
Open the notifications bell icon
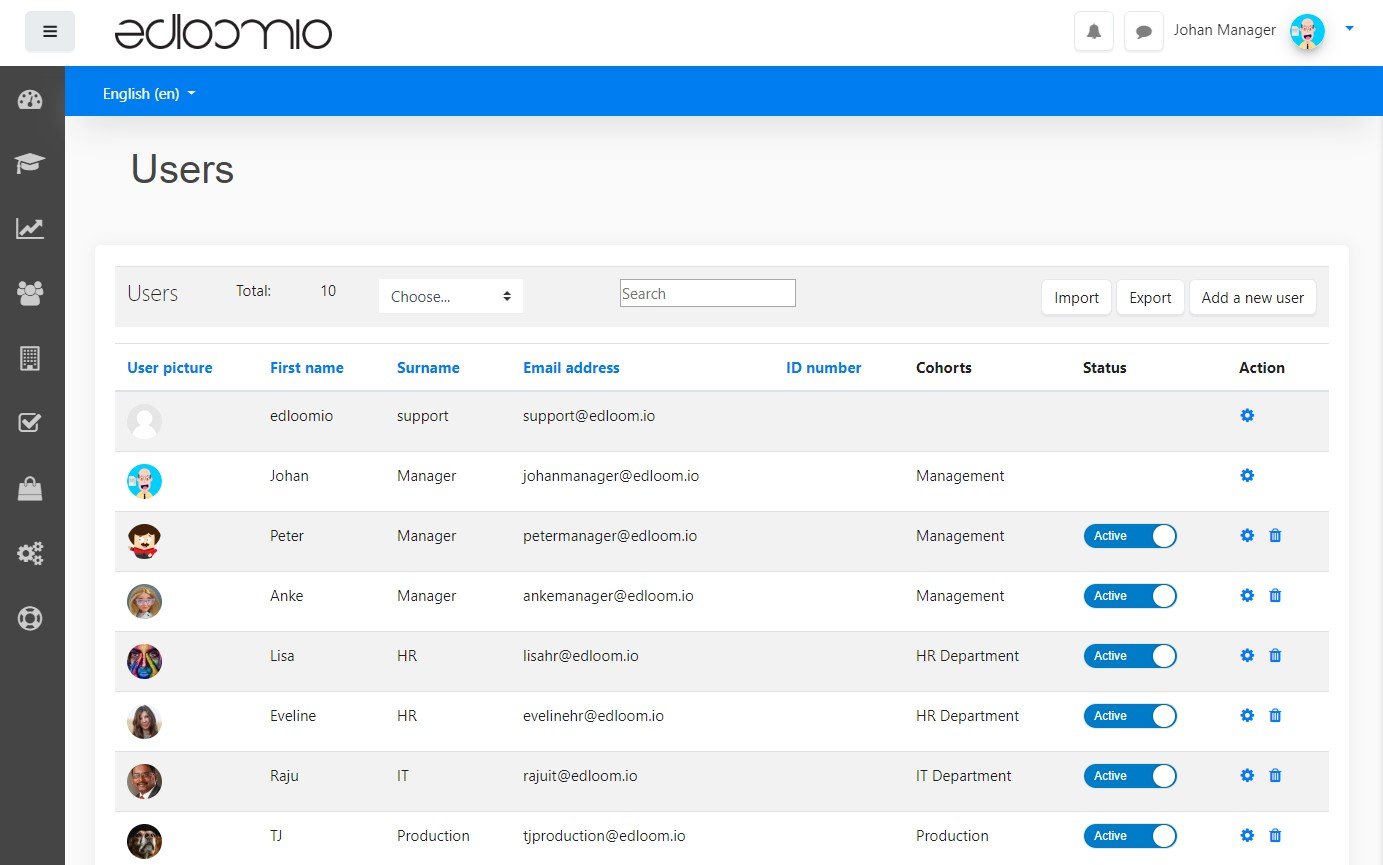click(1094, 32)
